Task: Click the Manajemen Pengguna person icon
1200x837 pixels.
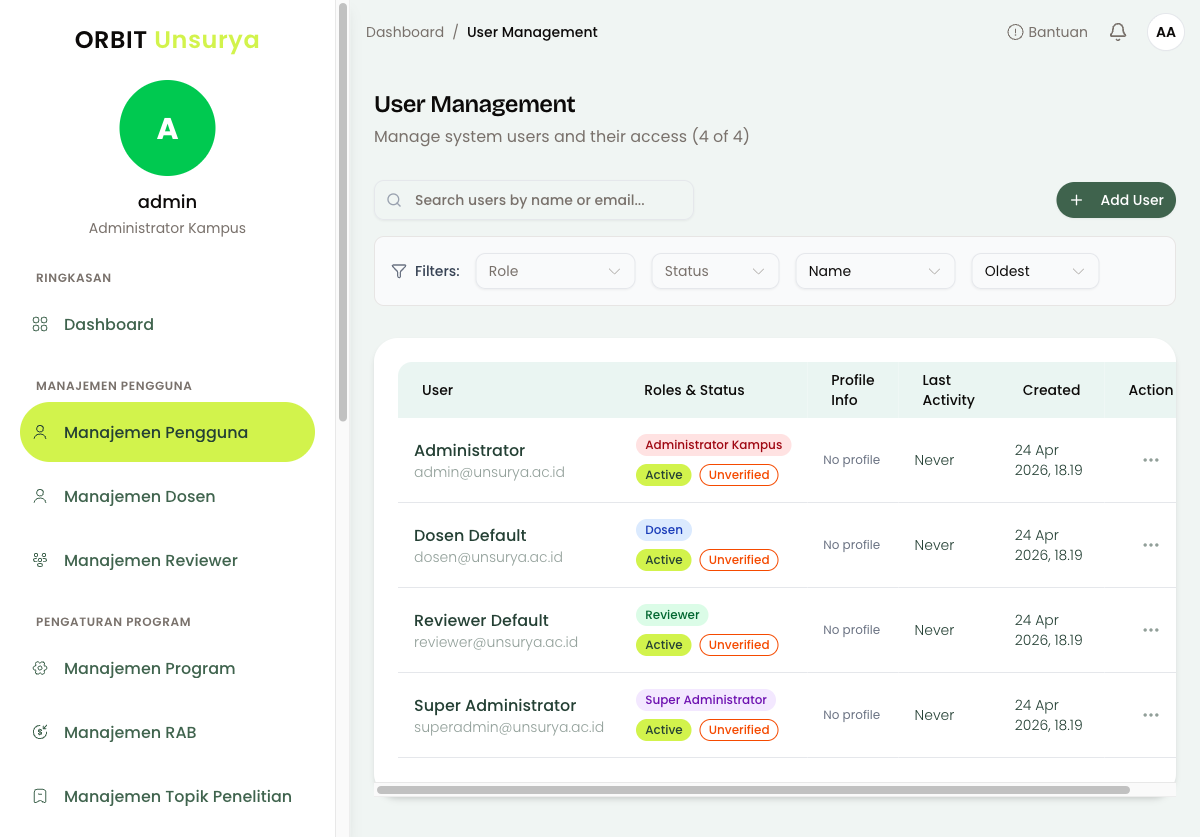Action: pos(40,432)
